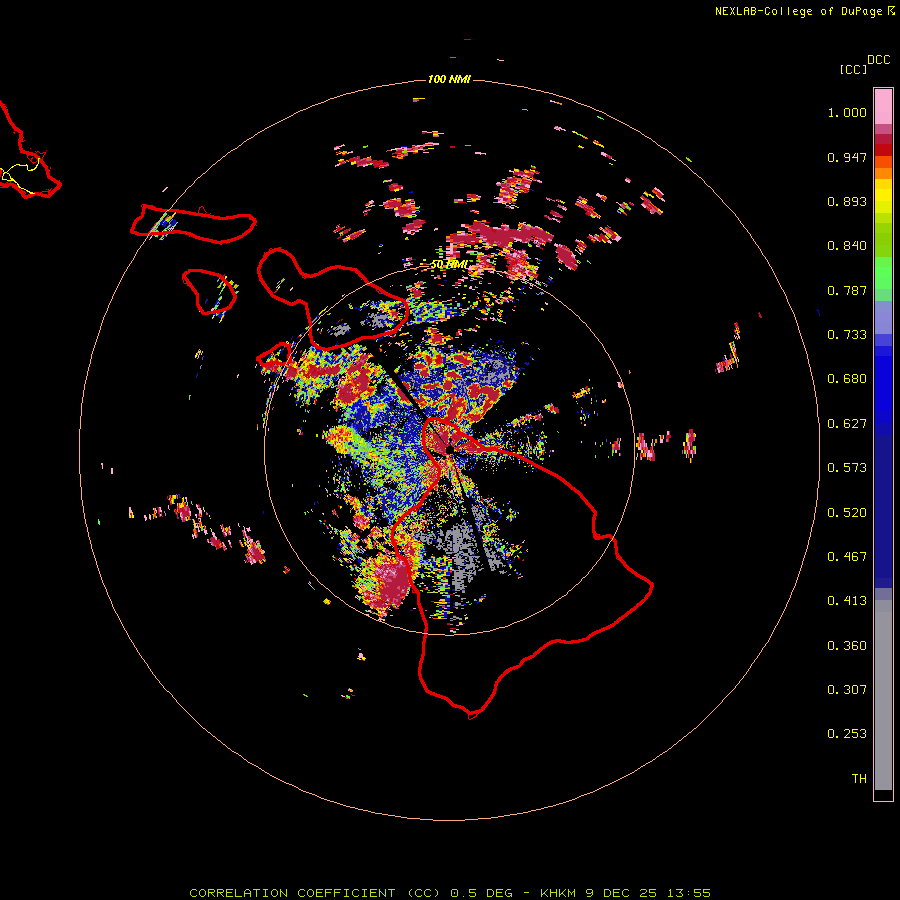This screenshot has height=900, width=900.
Task: Pick the bright green segment of color bar
Action: (883, 273)
